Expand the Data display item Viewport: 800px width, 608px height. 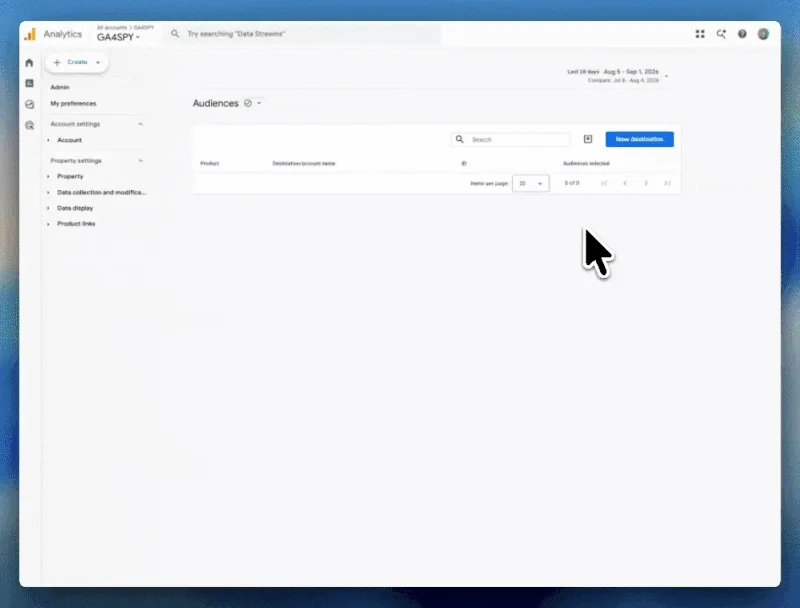coord(48,208)
